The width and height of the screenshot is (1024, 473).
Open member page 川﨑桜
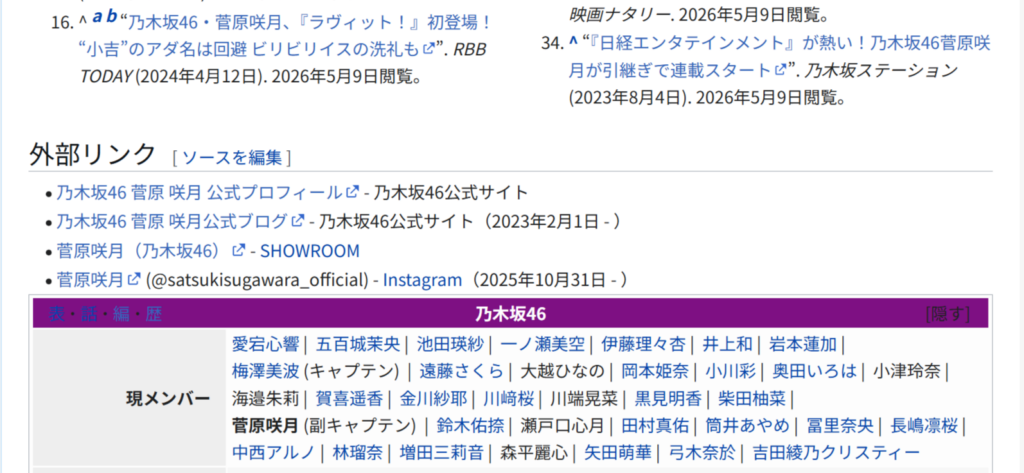509,399
